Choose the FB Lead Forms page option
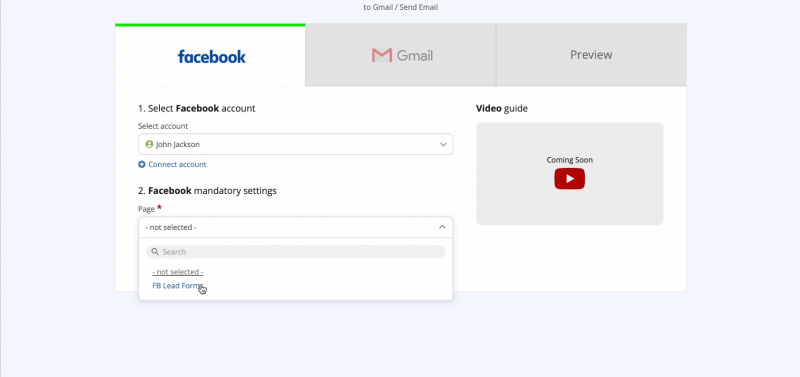Screen dimensions: 800x377 point(178,286)
